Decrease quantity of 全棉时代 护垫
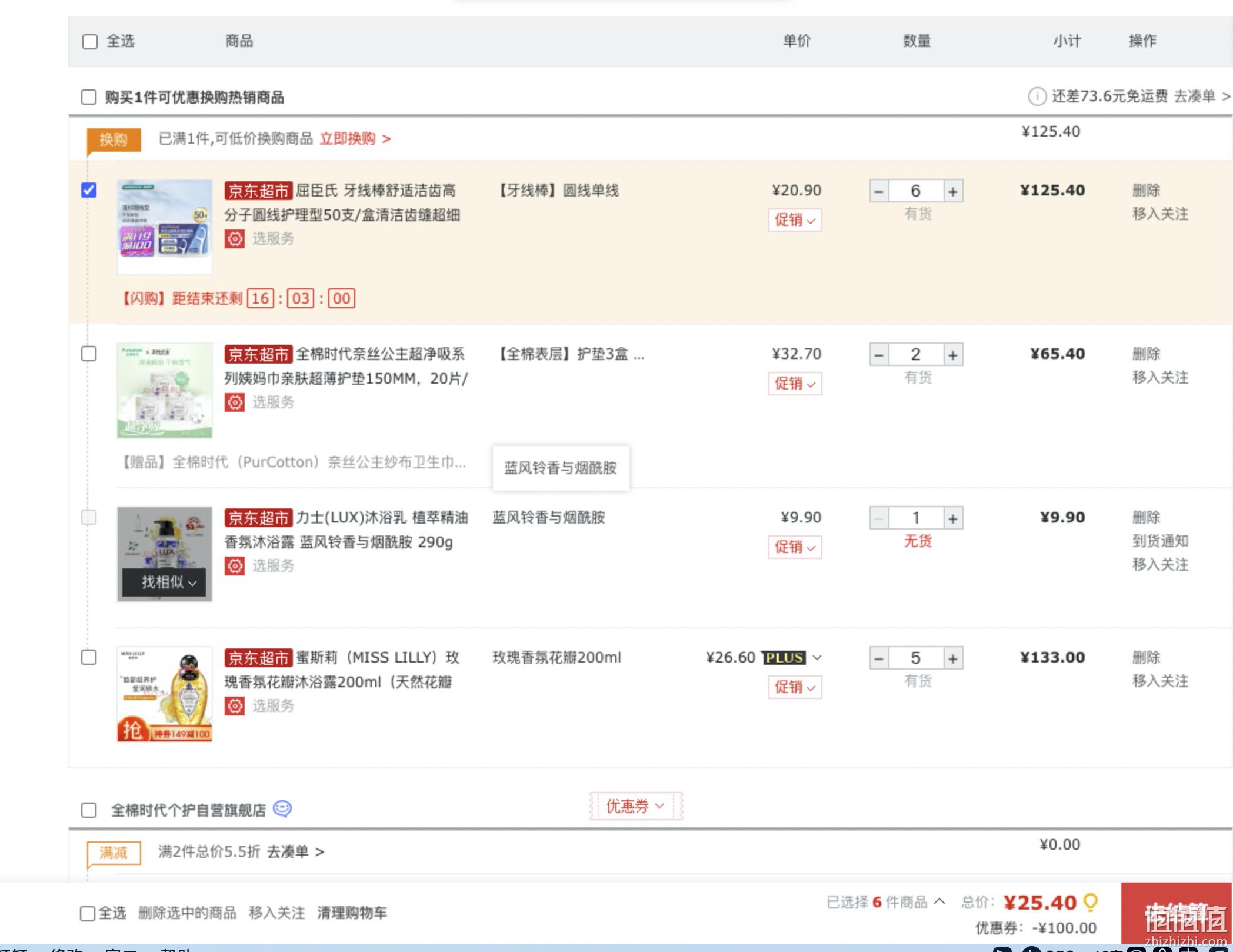The width and height of the screenshot is (1233, 952). (879, 355)
